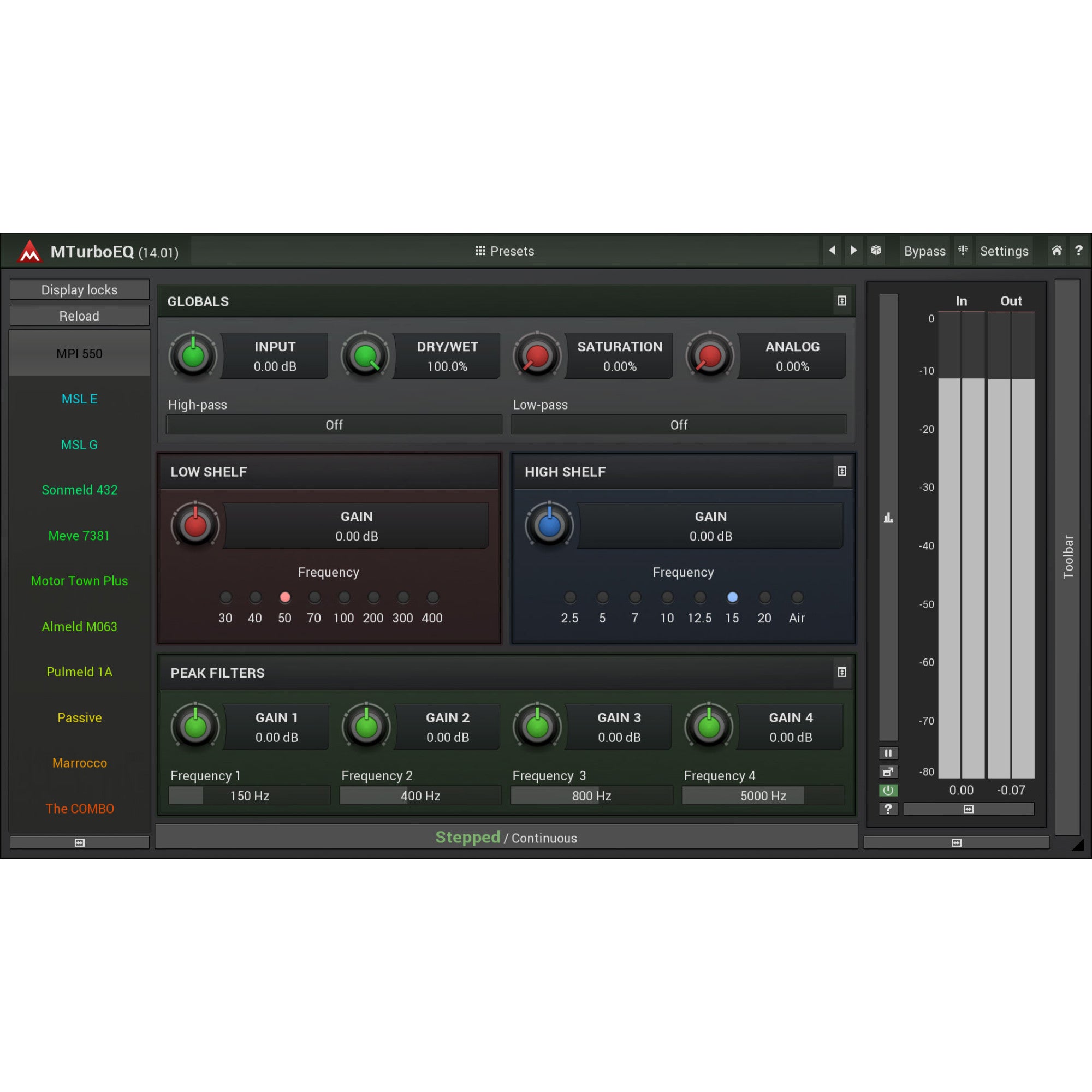Collapse the HIGH SHELF panel icon
This screenshot has height=1092, width=1092.
click(x=842, y=471)
